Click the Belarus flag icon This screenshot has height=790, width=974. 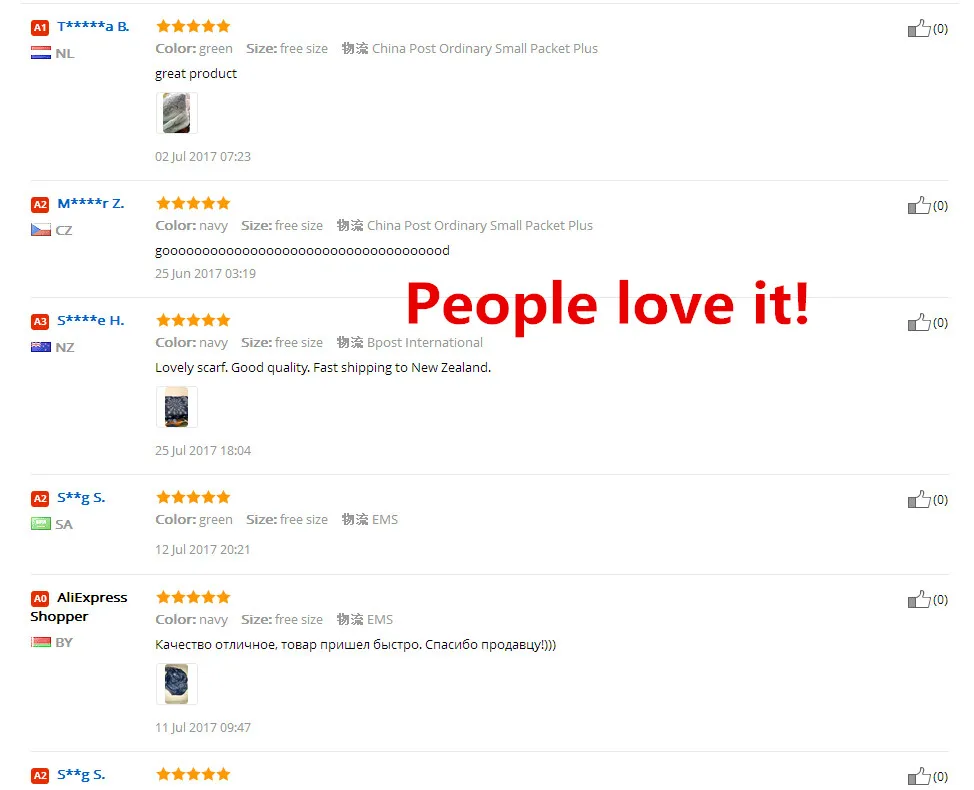tap(41, 642)
